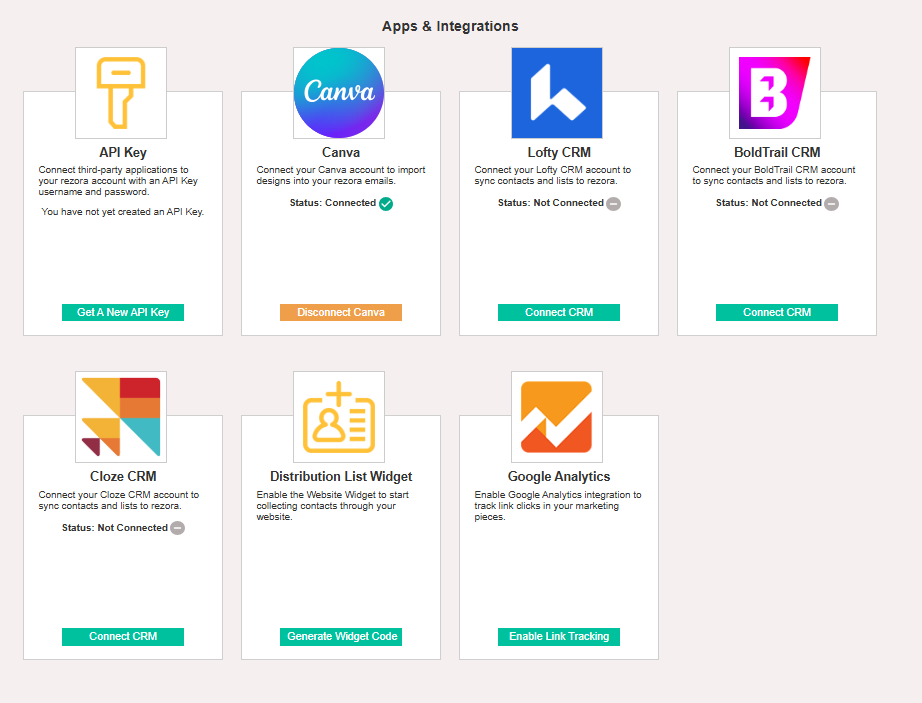
Task: Click the Cloze CRM card title
Action: tap(123, 476)
